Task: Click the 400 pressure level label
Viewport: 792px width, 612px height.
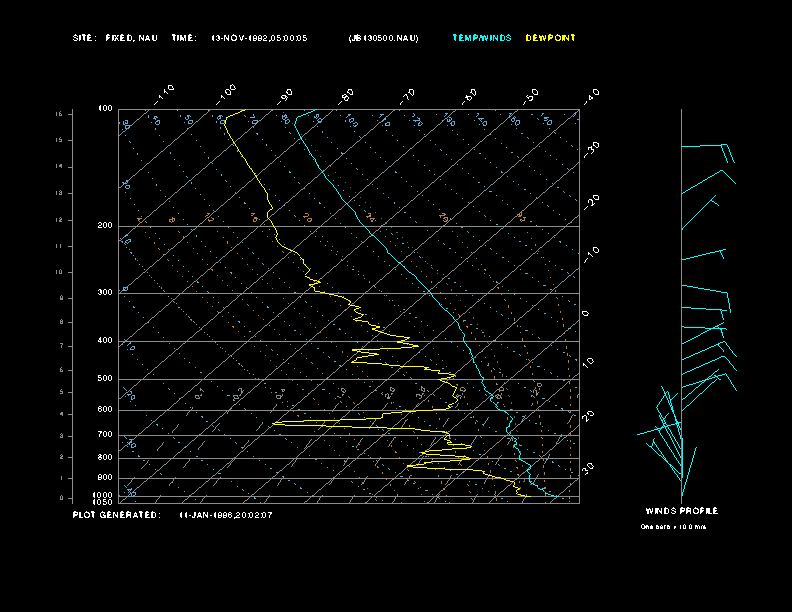Action: [x=105, y=341]
